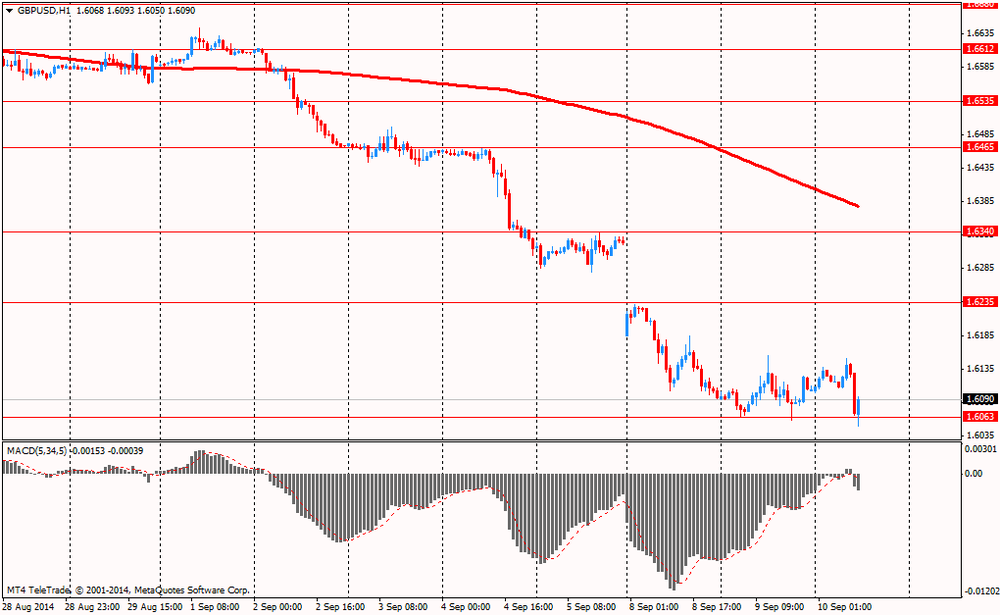The height and width of the screenshot is (615, 1000).
Task: Select the 1.6612 red price level label
Action: point(979,49)
